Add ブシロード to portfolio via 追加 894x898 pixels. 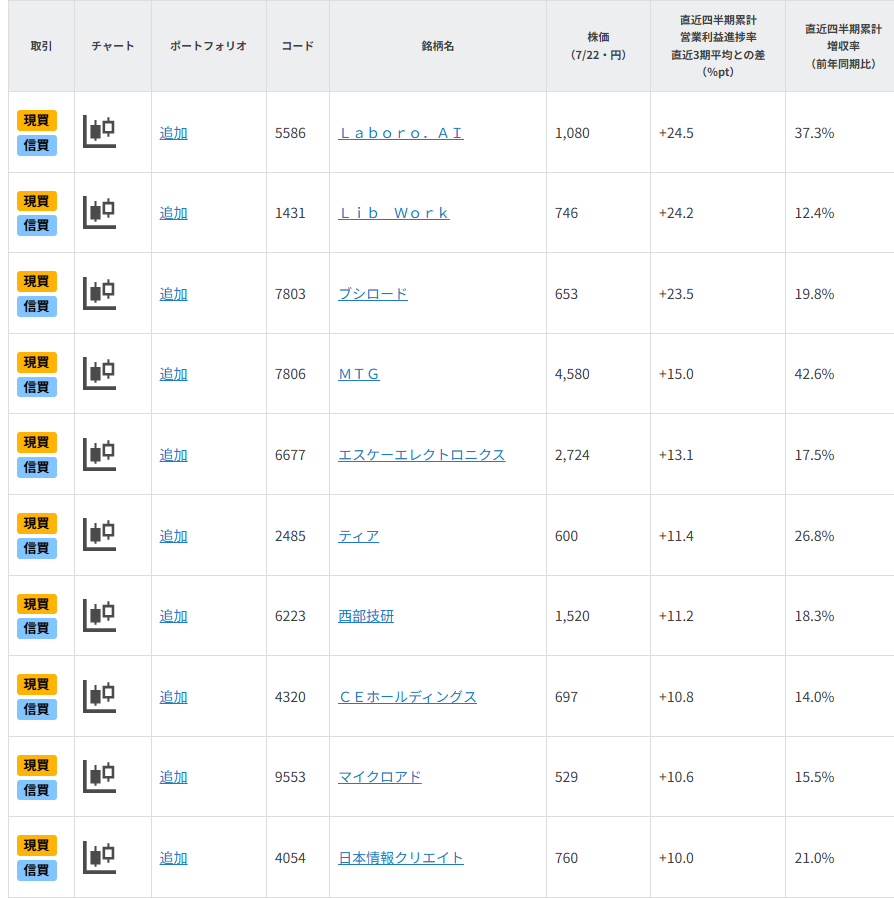174,294
